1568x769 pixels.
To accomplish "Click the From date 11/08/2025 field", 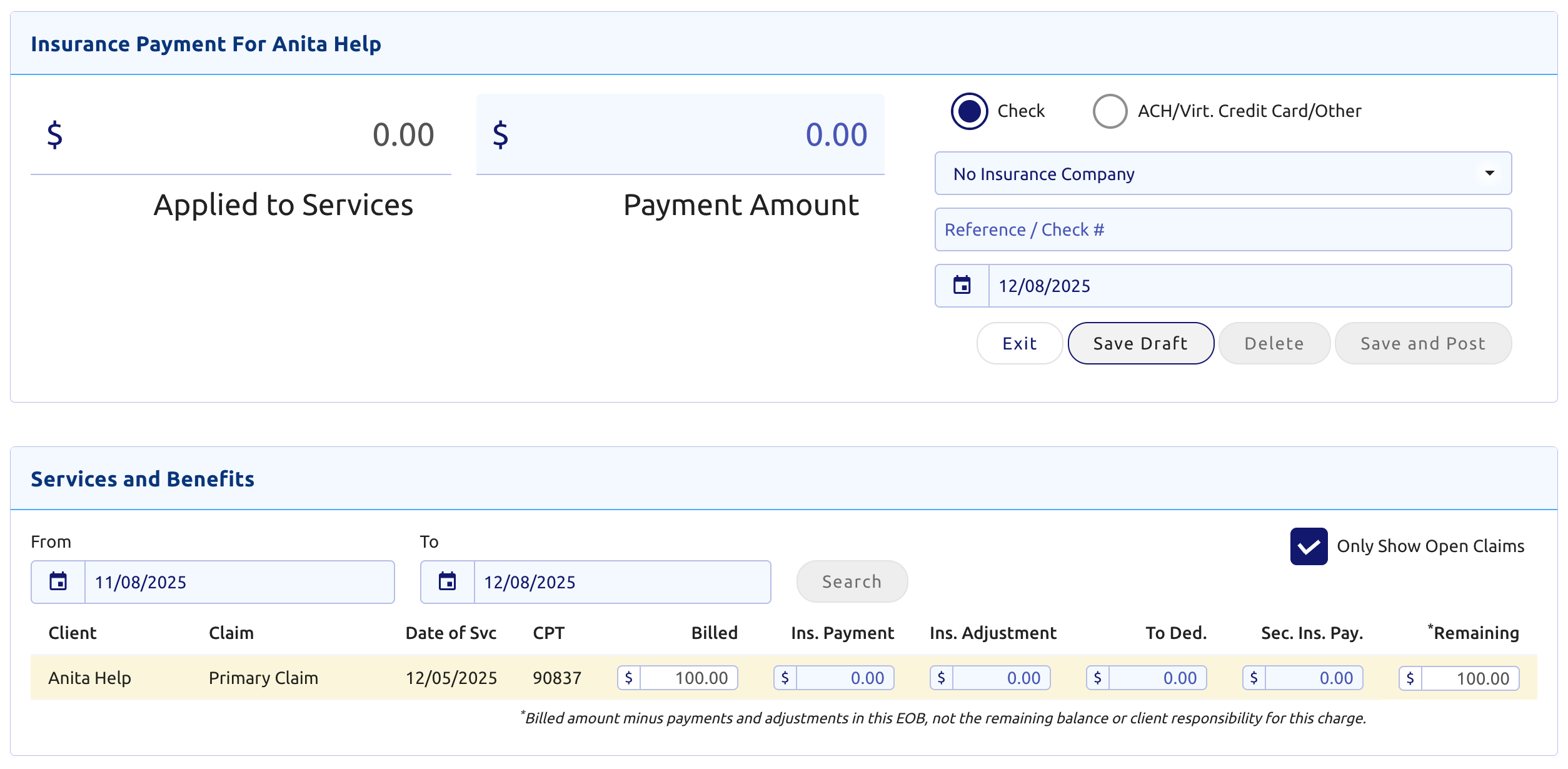I will coord(238,582).
